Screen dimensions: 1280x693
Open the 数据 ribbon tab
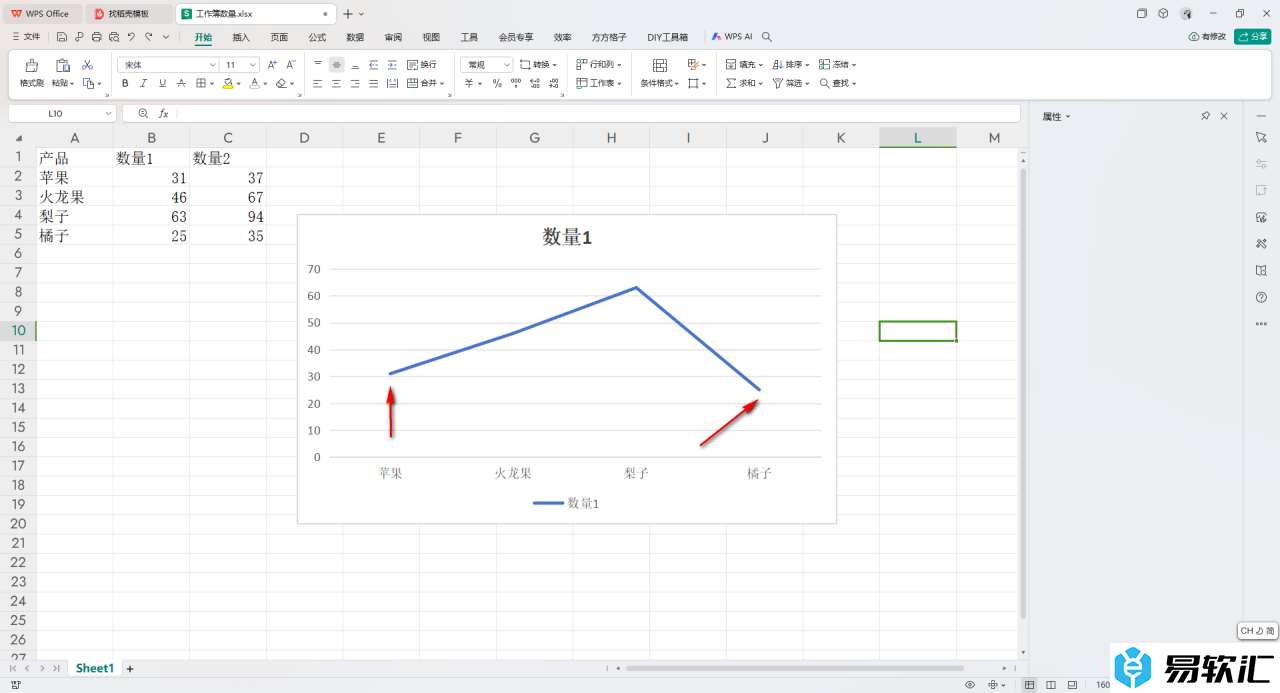click(355, 37)
